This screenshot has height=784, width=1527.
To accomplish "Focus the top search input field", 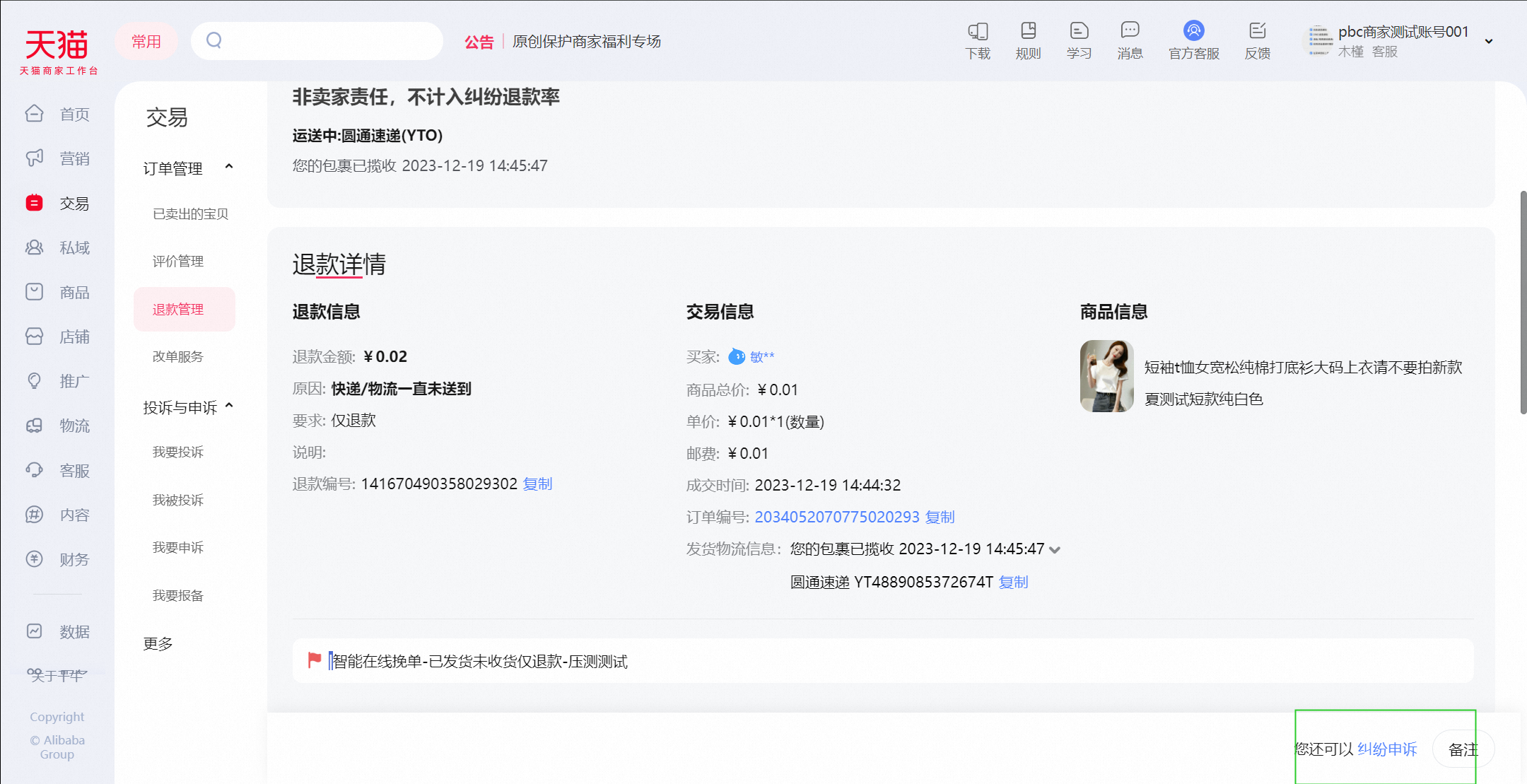I will point(317,41).
